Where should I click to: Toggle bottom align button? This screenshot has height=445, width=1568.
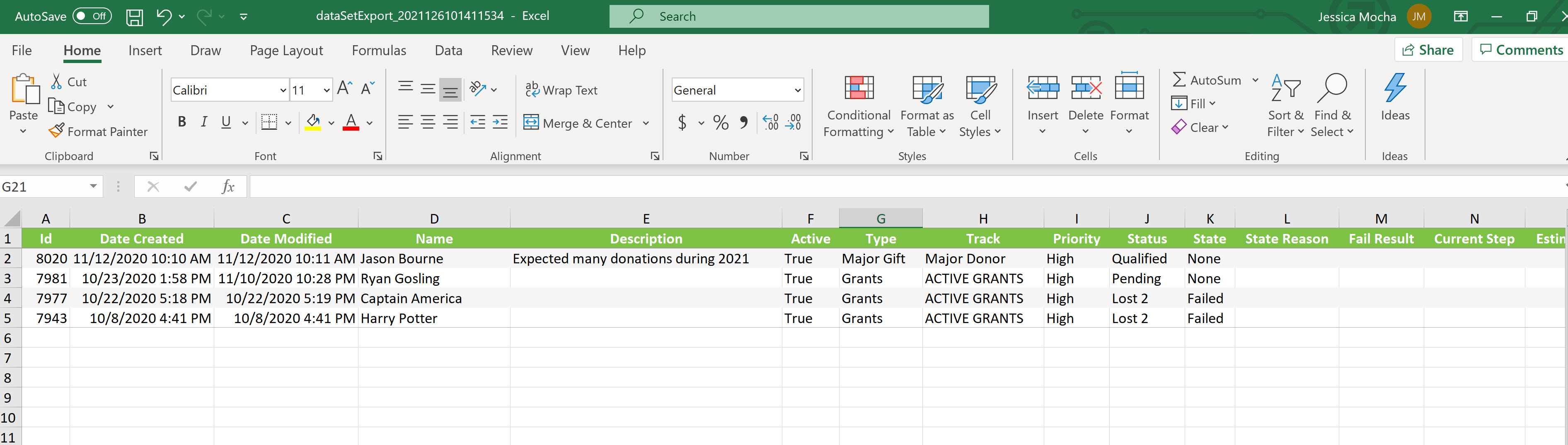[450, 90]
